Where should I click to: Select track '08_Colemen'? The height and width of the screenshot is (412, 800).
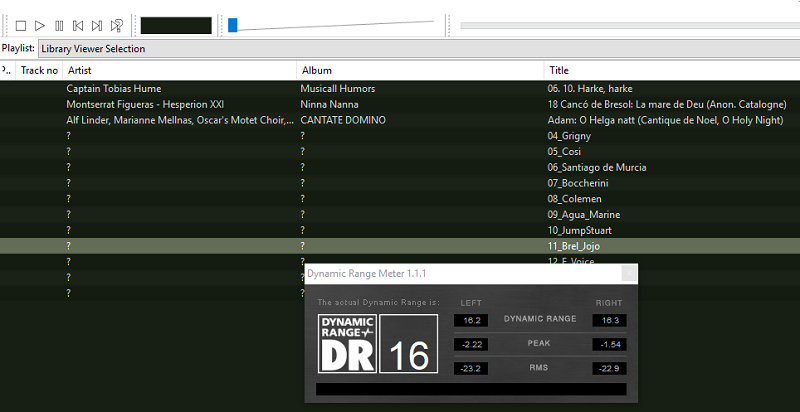tap(574, 199)
